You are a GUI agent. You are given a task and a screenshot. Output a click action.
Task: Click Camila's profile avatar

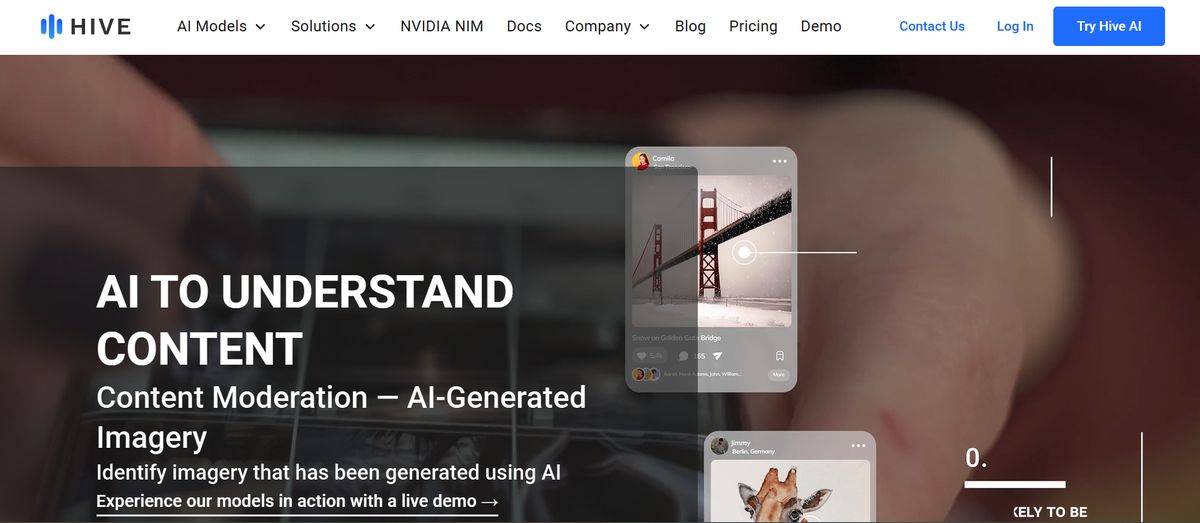tap(641, 161)
